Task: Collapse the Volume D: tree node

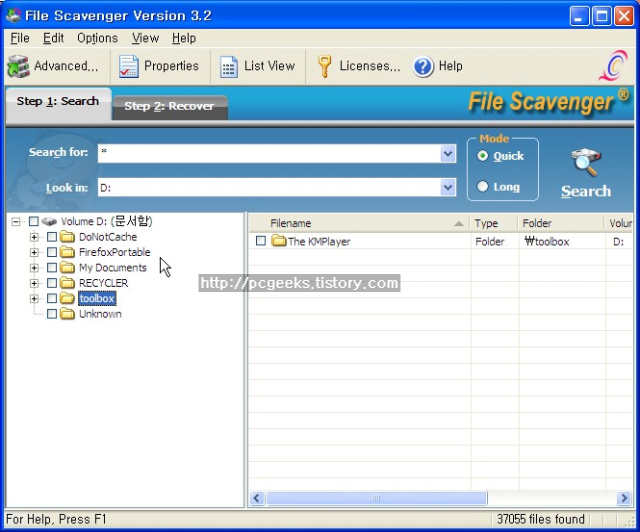Action: pos(16,222)
